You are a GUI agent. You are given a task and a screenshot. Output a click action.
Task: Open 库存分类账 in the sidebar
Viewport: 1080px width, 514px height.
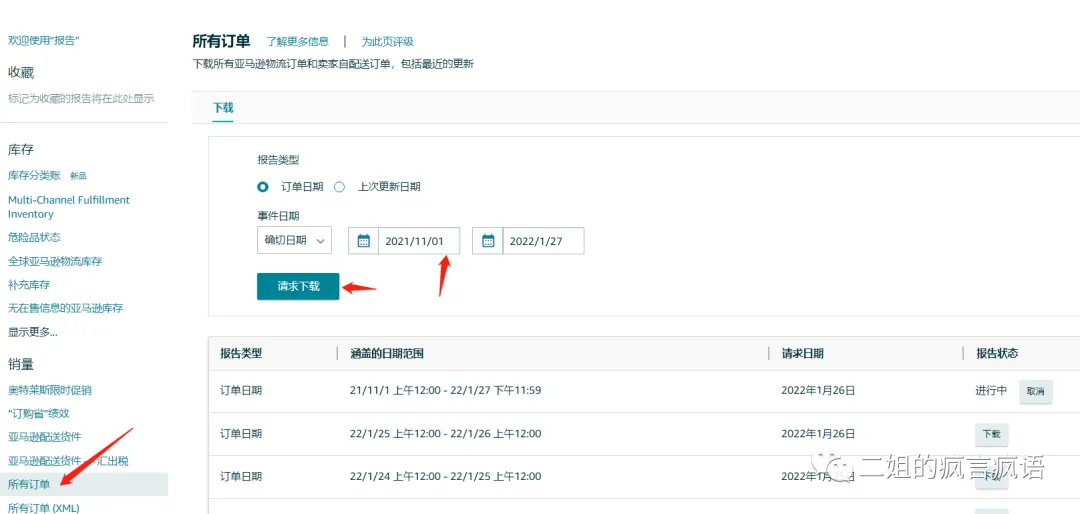click(34, 176)
